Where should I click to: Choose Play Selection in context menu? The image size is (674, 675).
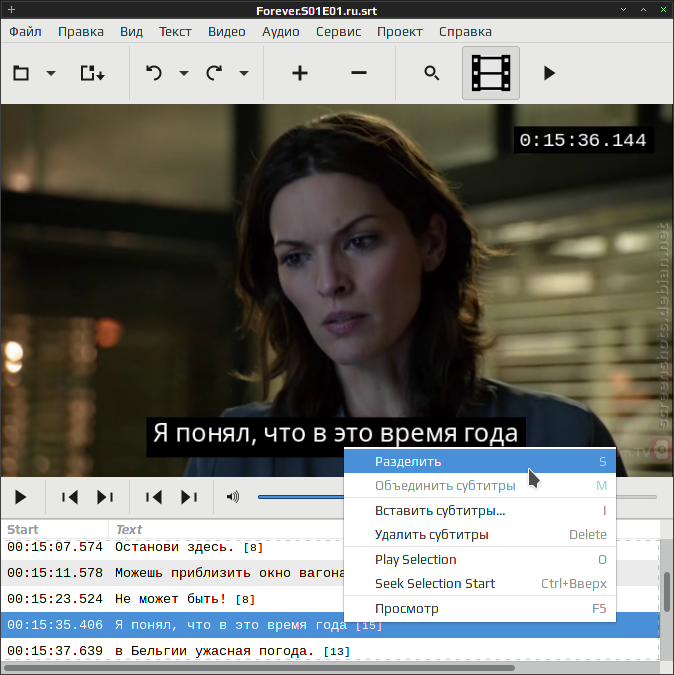click(x=480, y=560)
